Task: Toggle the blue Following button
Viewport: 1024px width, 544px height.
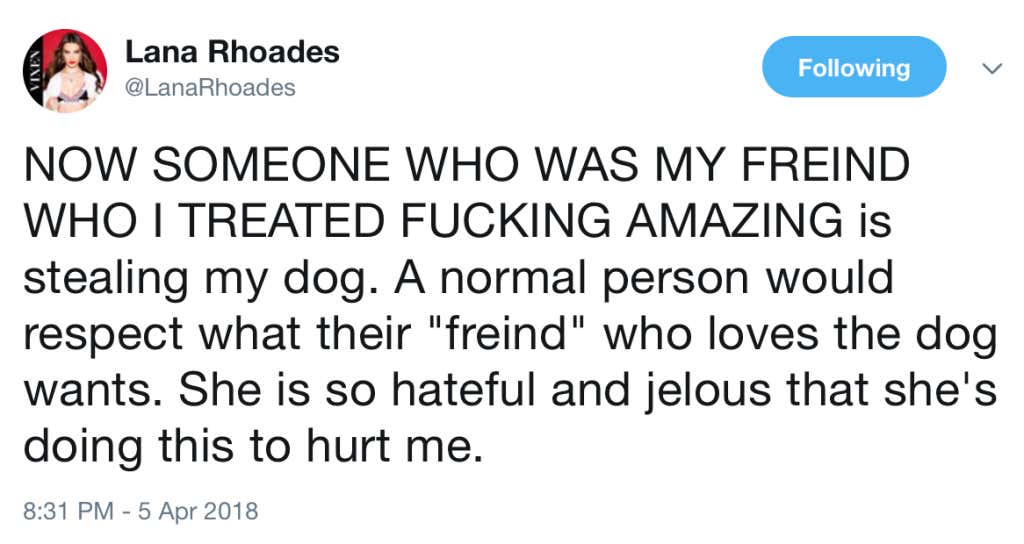Action: [854, 67]
